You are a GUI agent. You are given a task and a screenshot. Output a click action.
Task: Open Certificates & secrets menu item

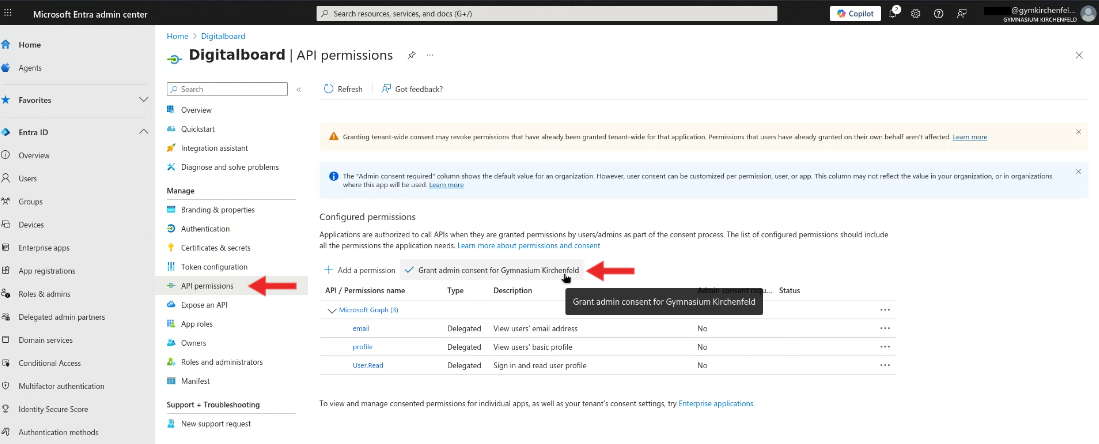[x=215, y=248]
